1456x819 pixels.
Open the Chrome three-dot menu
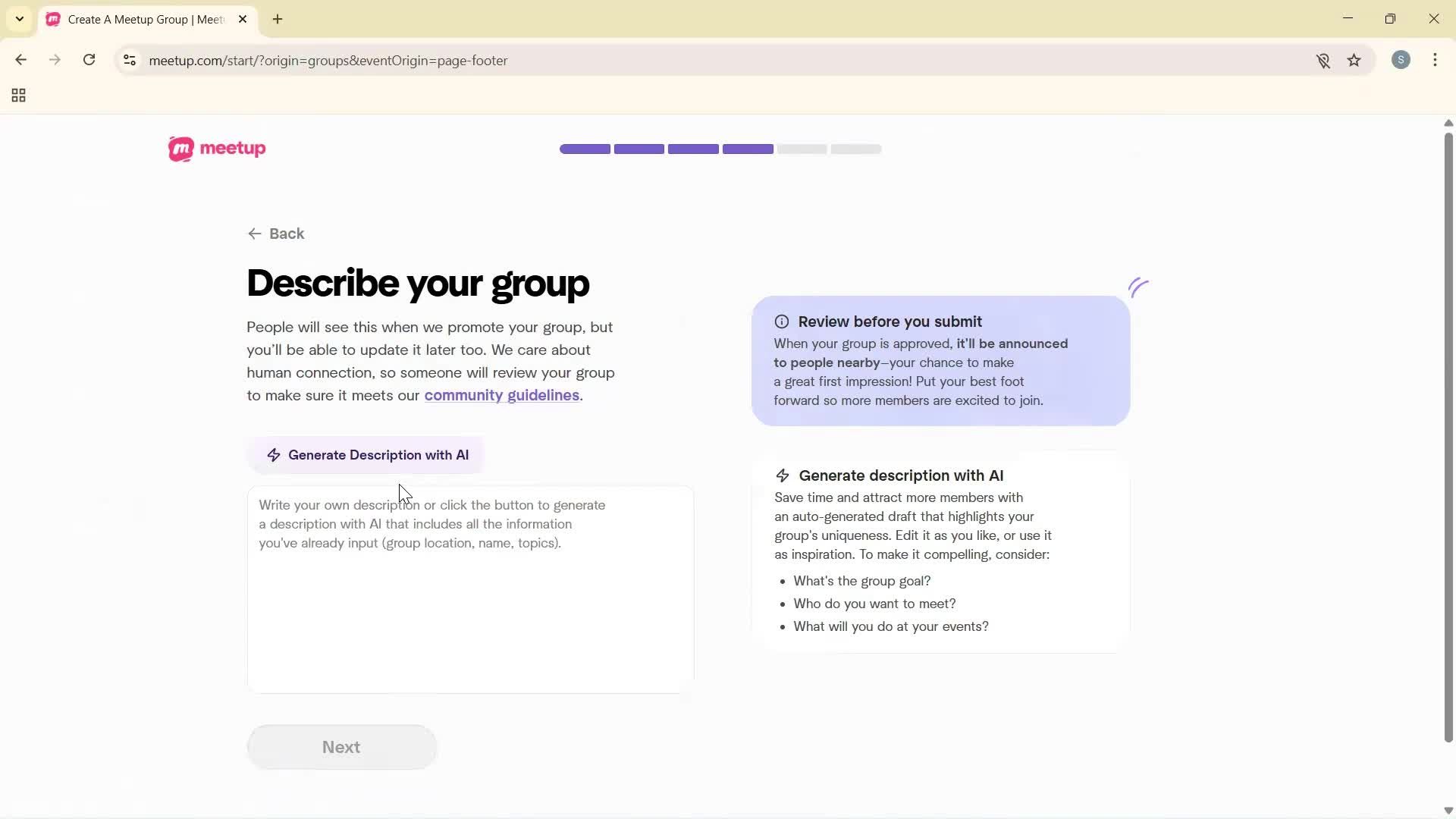[1436, 60]
